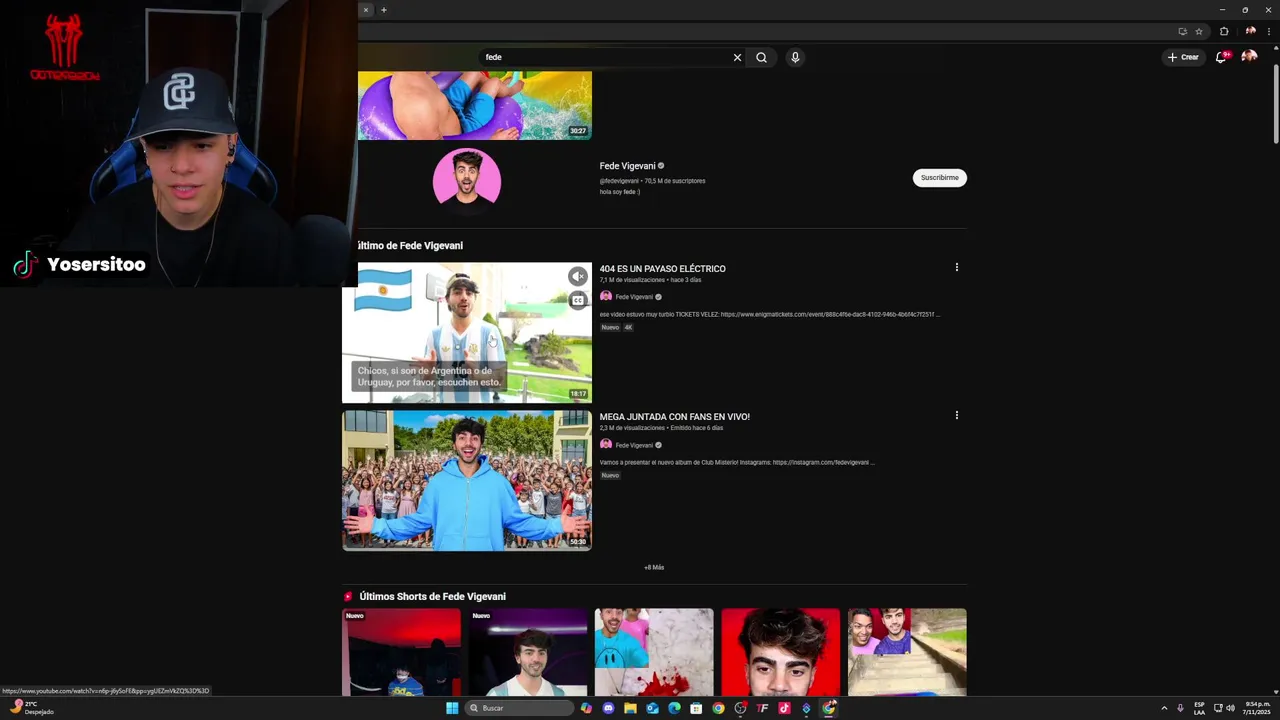
Task: Click the taskbar Buscar search box
Action: 519,708
